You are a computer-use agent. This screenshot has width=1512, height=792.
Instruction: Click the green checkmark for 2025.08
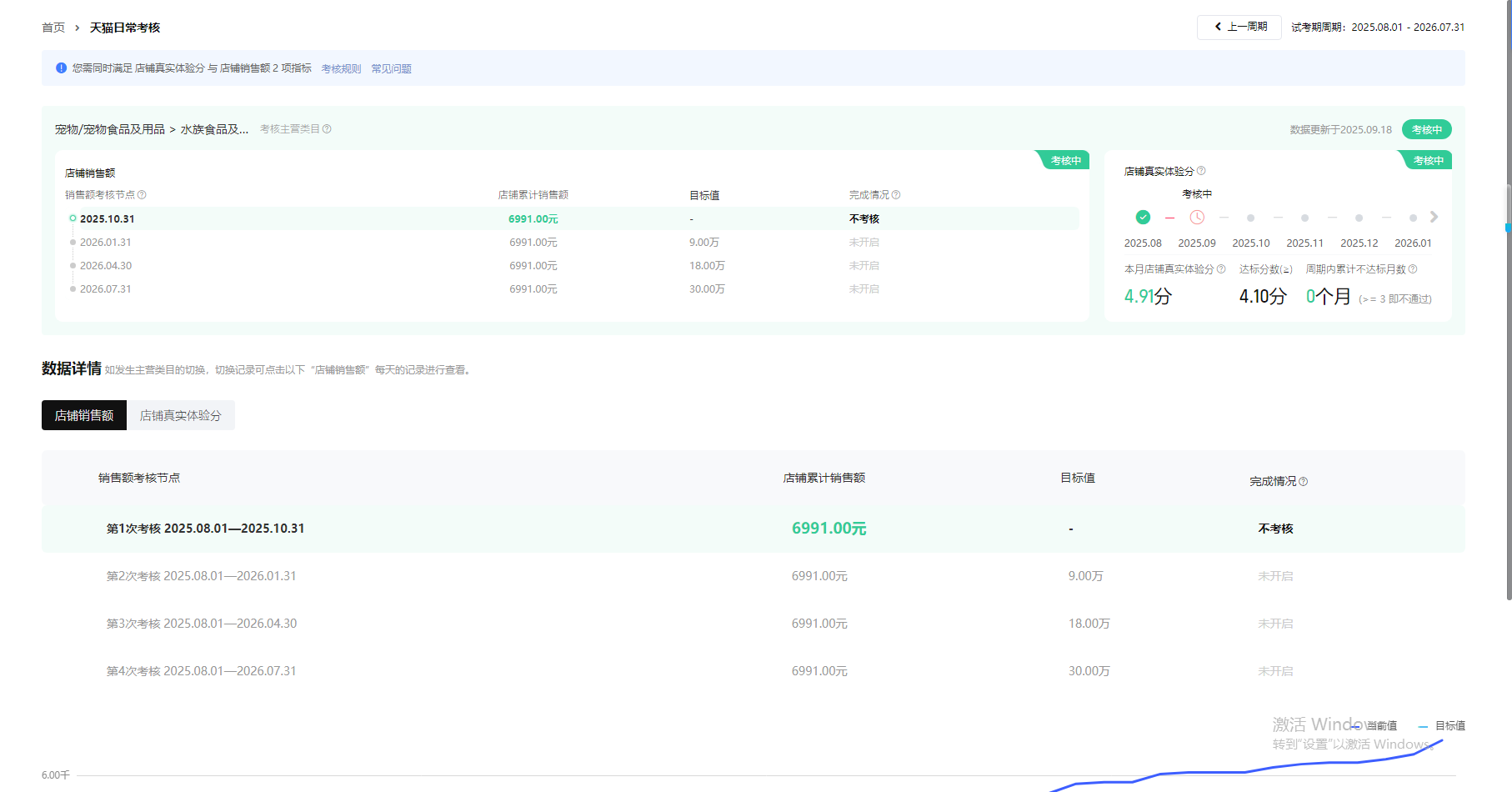1143,218
